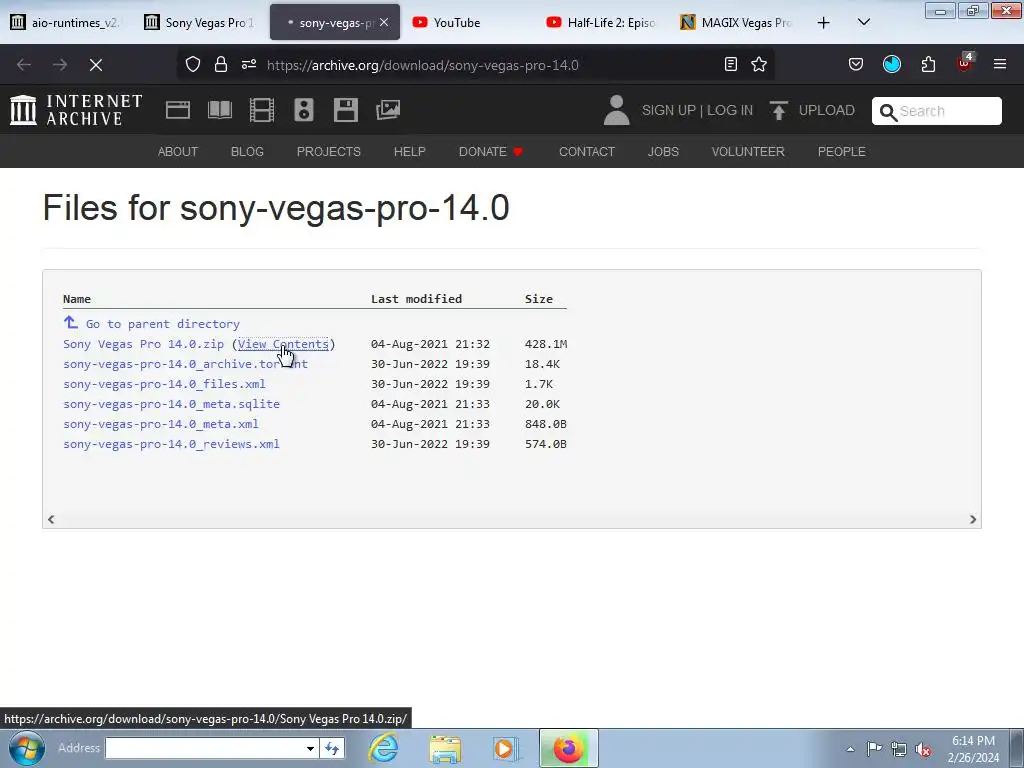The height and width of the screenshot is (768, 1024).
Task: Open sony-vegas-pro-14.0_archive.torrent link
Action: coord(185,364)
